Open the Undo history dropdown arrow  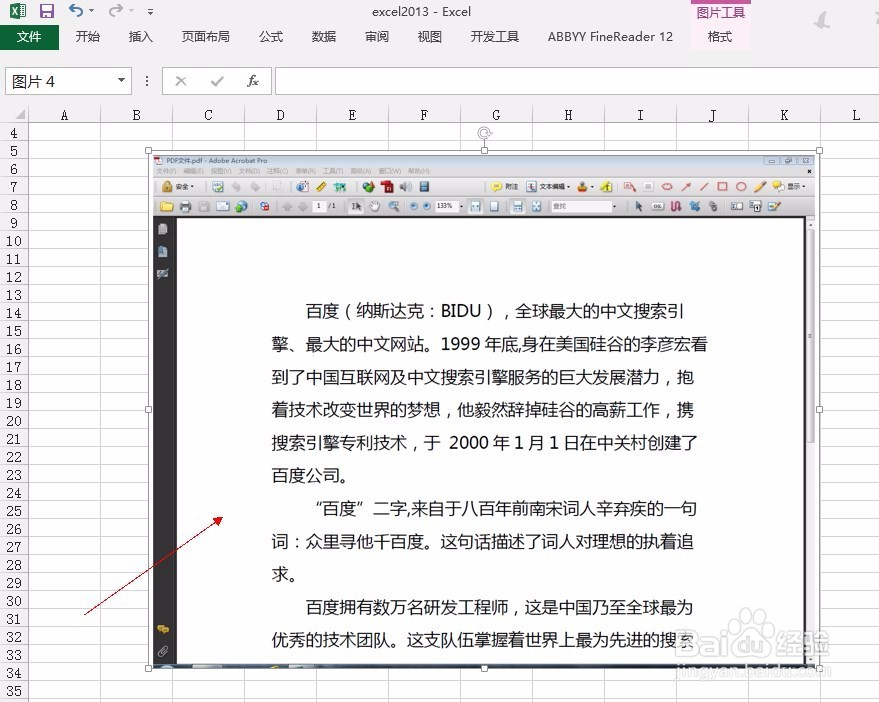click(91, 10)
